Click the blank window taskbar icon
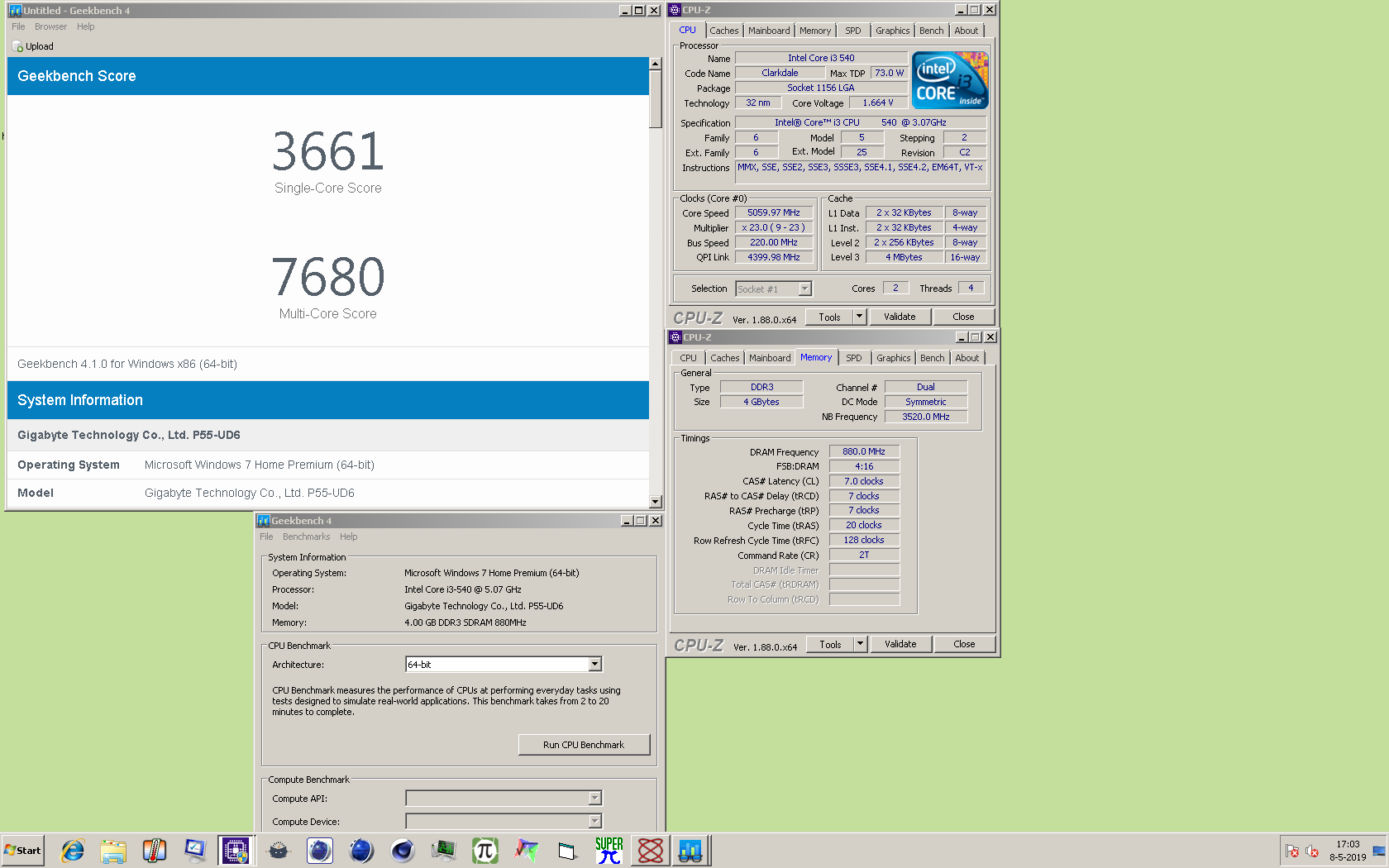The height and width of the screenshot is (868, 1389). coord(567,850)
